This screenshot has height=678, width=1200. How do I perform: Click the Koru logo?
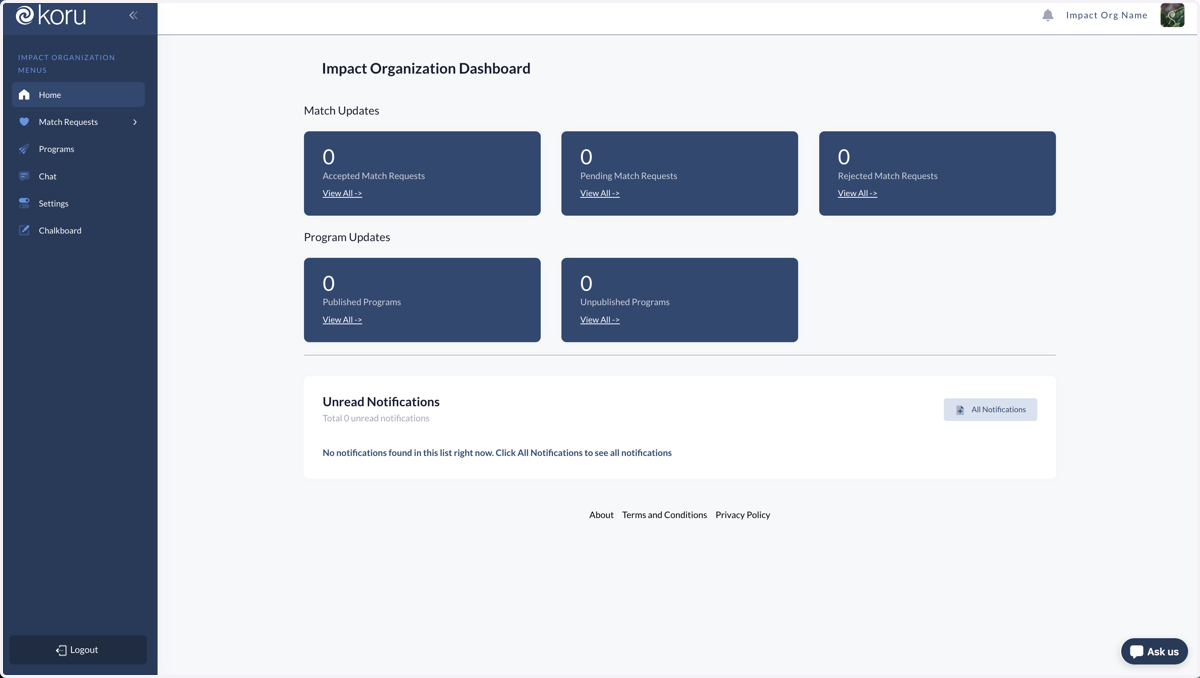pyautogui.click(x=50, y=15)
